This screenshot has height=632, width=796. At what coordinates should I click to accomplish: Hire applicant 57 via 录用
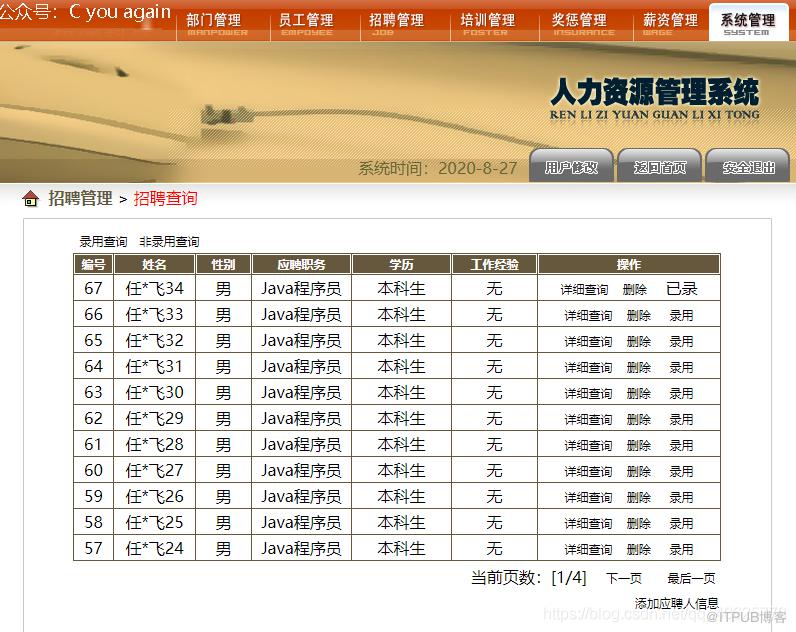click(681, 550)
